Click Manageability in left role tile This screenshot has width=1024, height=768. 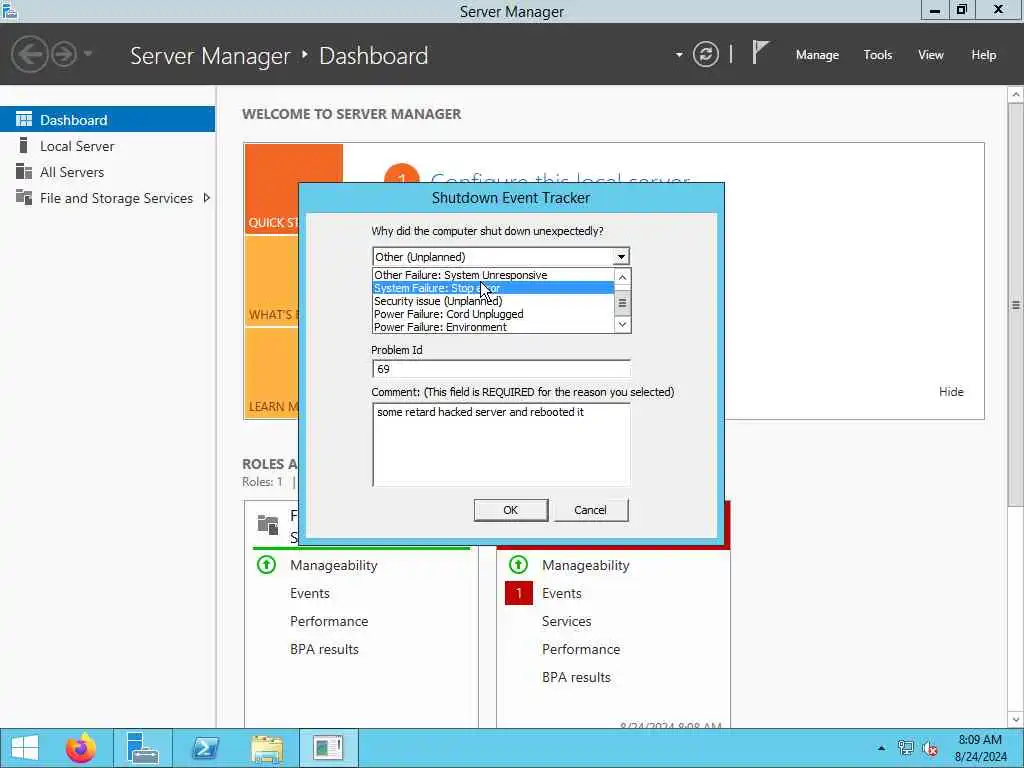[x=334, y=566]
